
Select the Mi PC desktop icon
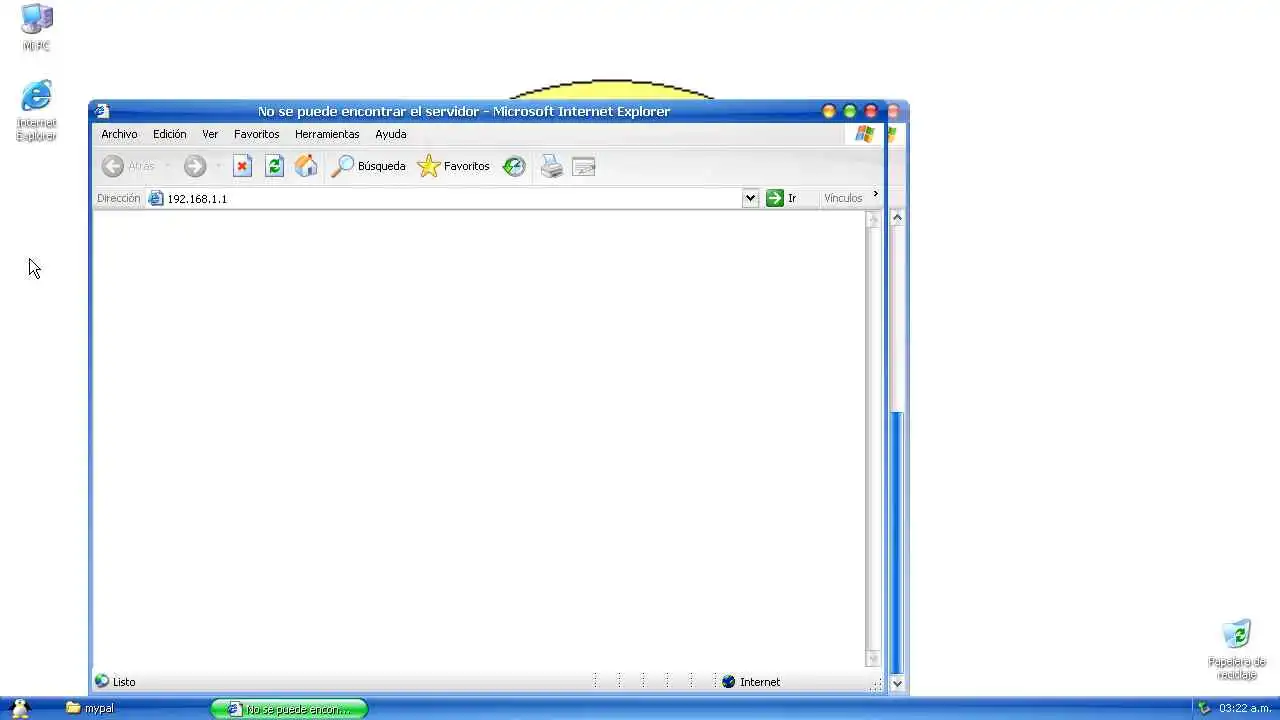point(37,27)
